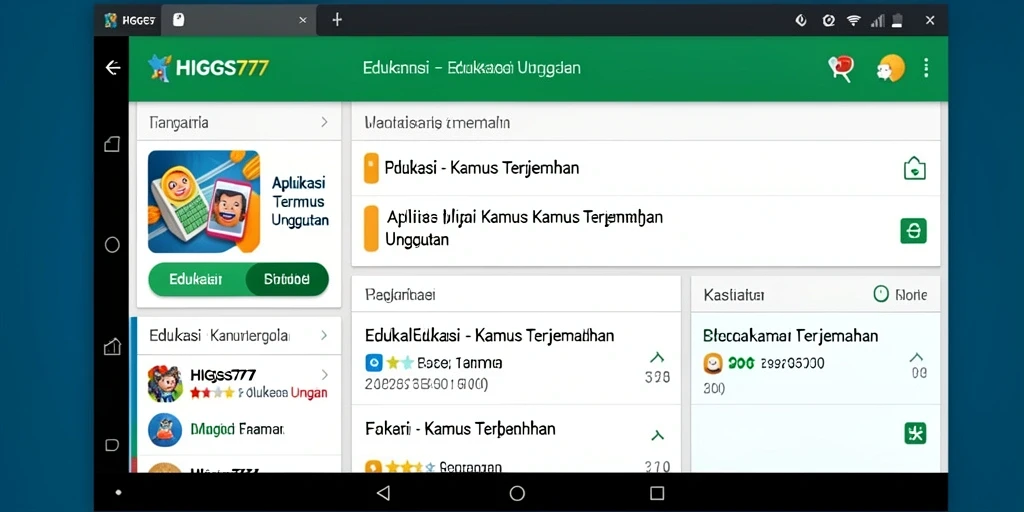
Task: Click star rating under HIGGS777 row
Action: click(x=212, y=393)
